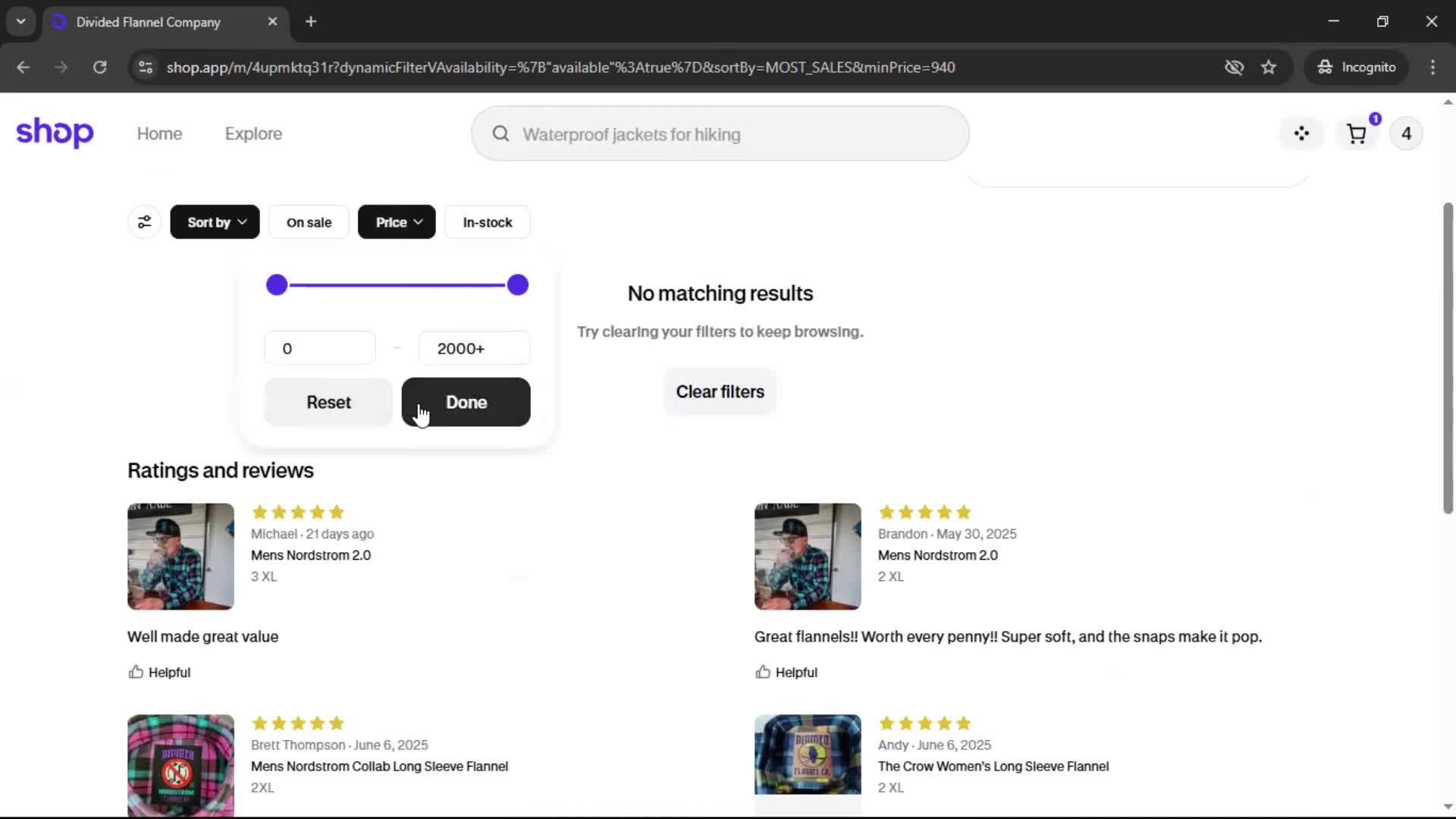
Task: Open the Explore menu item
Action: coord(253,133)
